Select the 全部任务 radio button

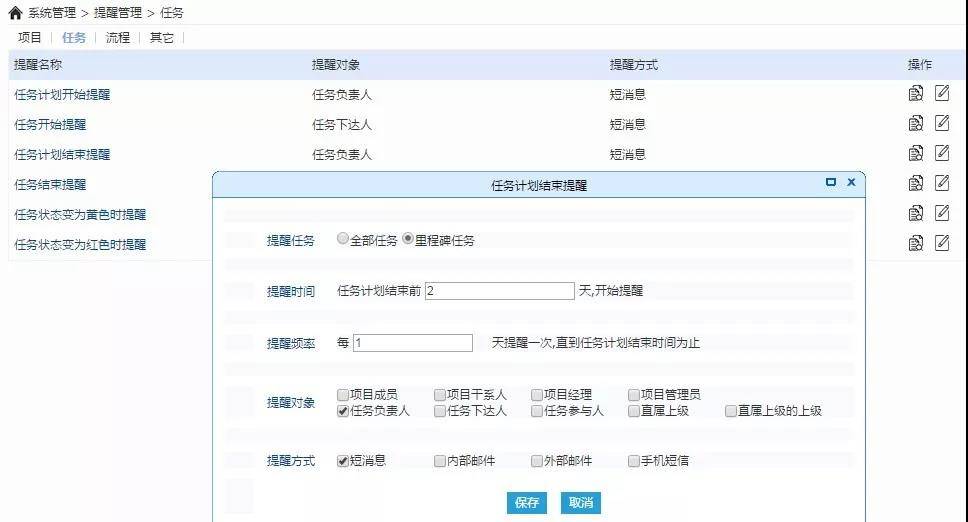click(x=343, y=240)
